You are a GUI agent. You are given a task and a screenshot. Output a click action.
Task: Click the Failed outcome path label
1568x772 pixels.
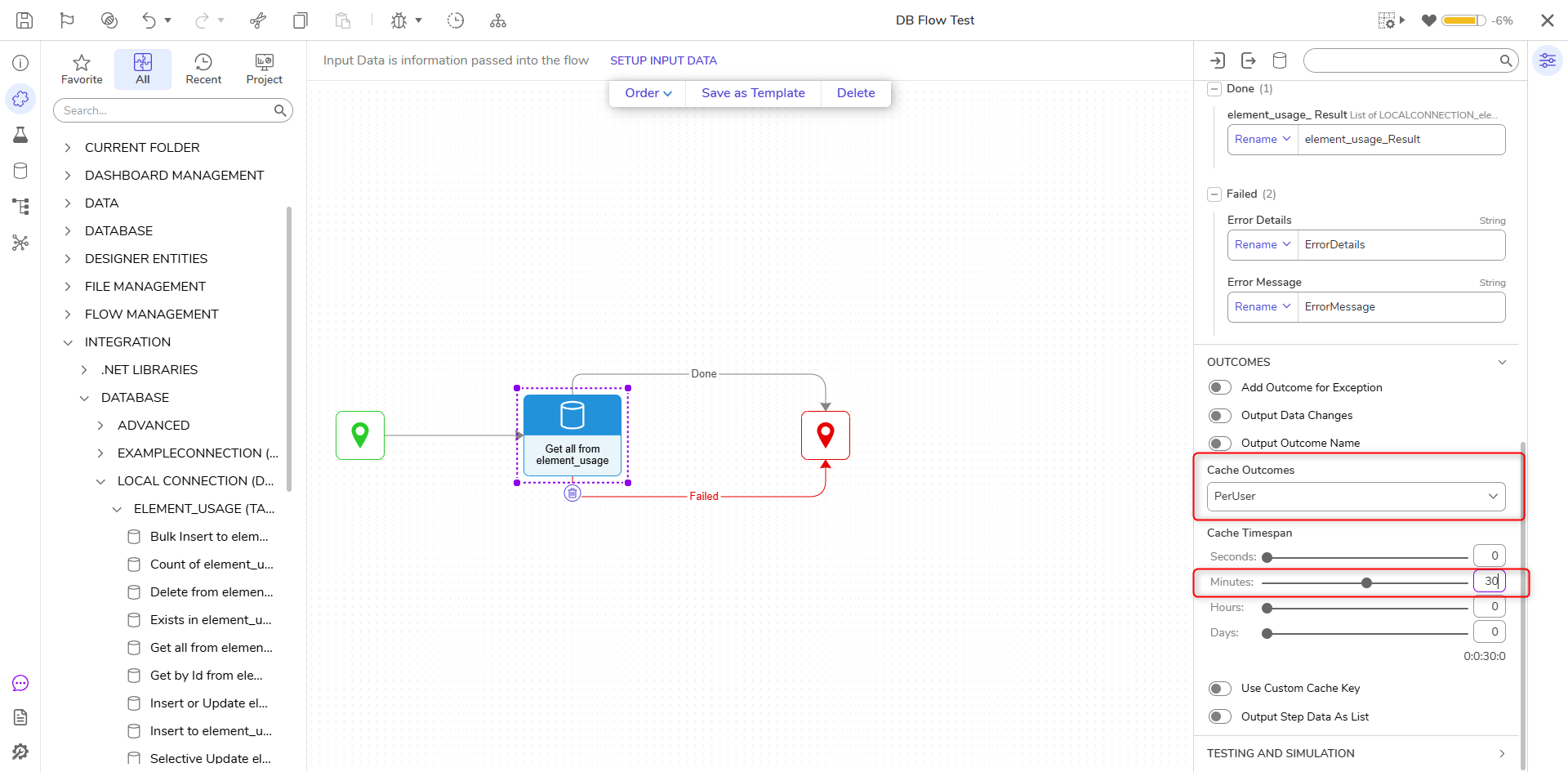704,497
